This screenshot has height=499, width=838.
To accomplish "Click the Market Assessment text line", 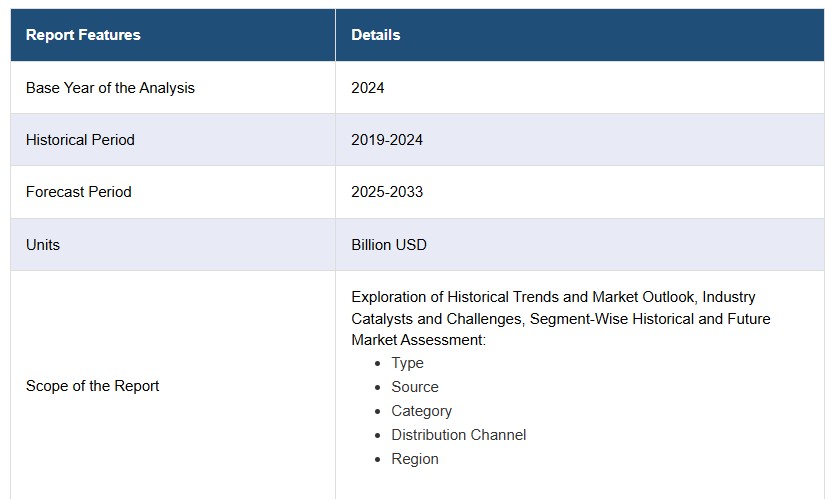I will click(418, 341).
